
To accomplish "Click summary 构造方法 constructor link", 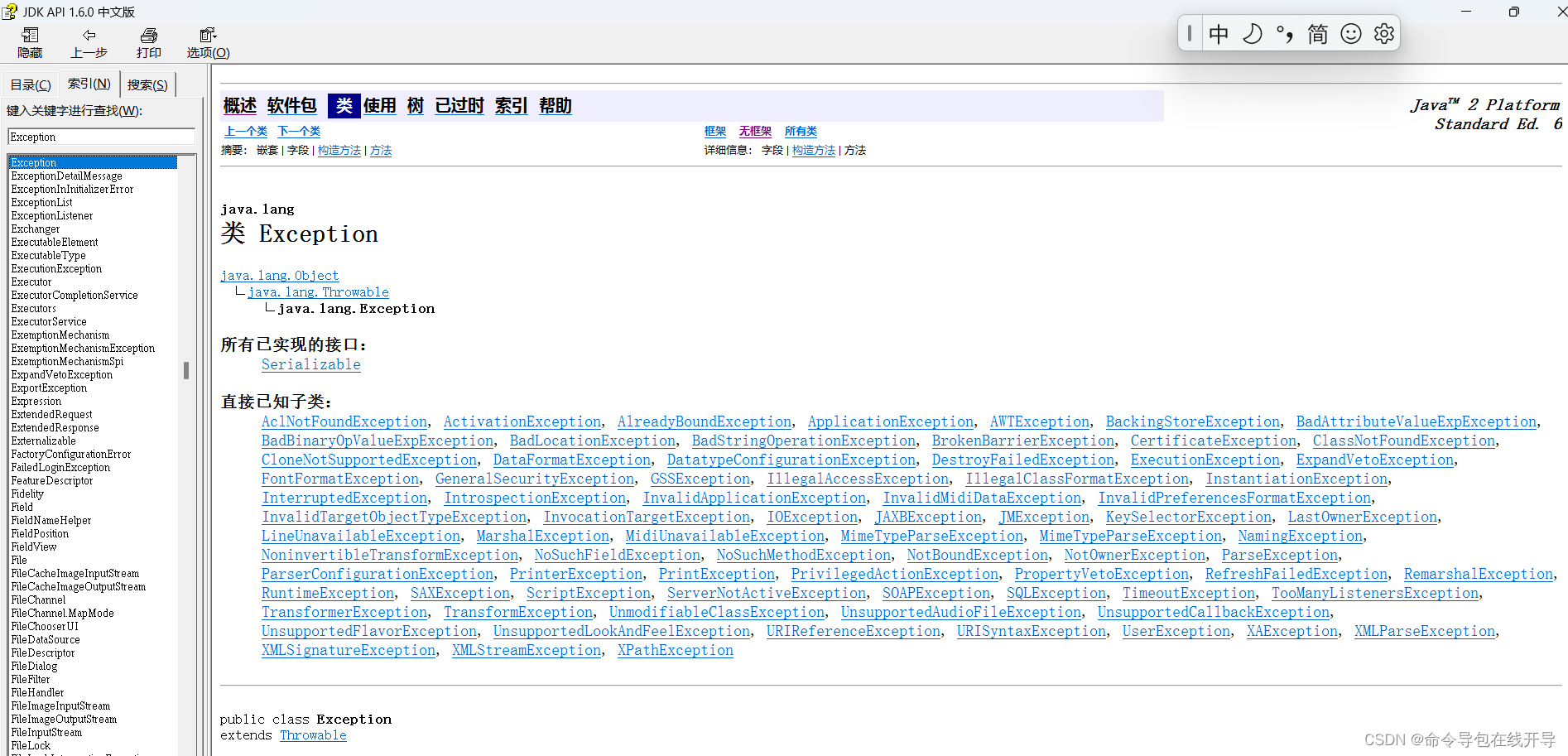I will (x=339, y=151).
